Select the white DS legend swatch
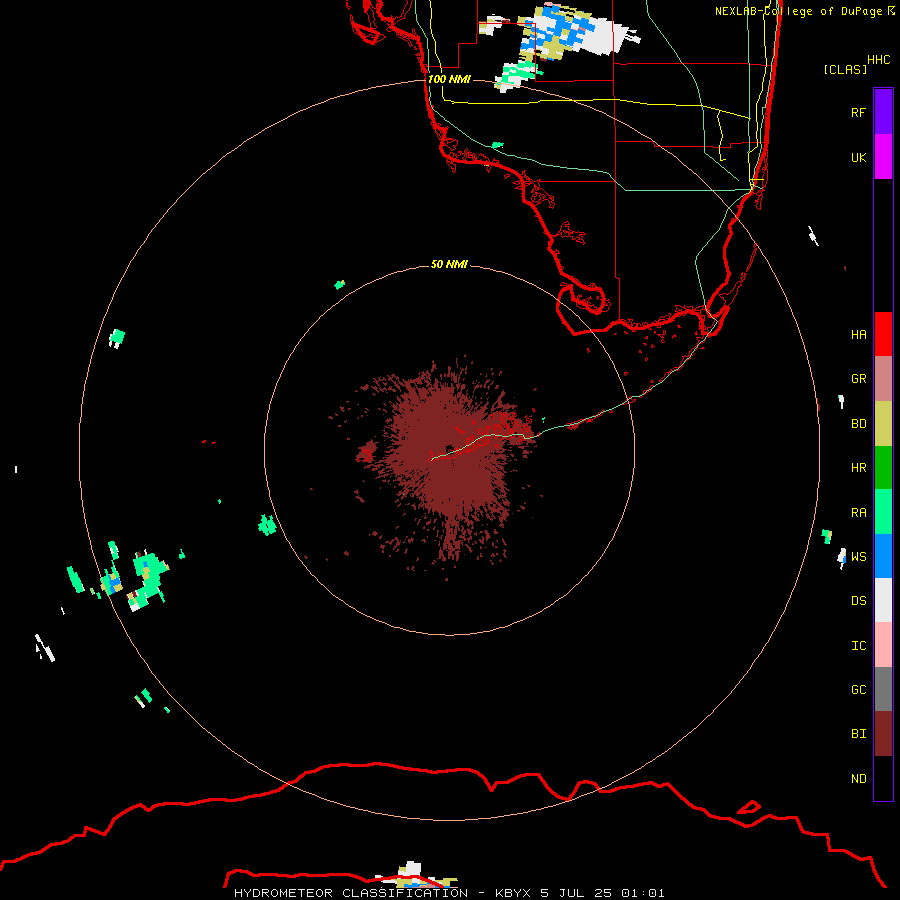 point(883,600)
